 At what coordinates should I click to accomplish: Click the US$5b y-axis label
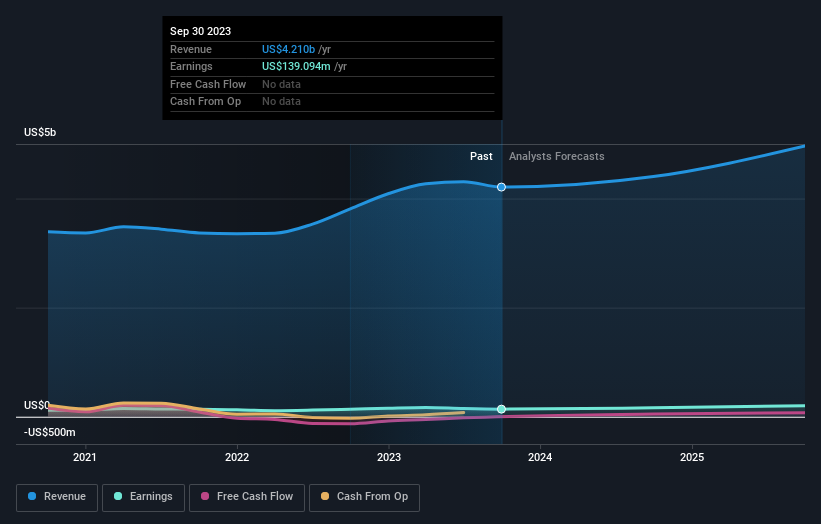pyautogui.click(x=40, y=132)
